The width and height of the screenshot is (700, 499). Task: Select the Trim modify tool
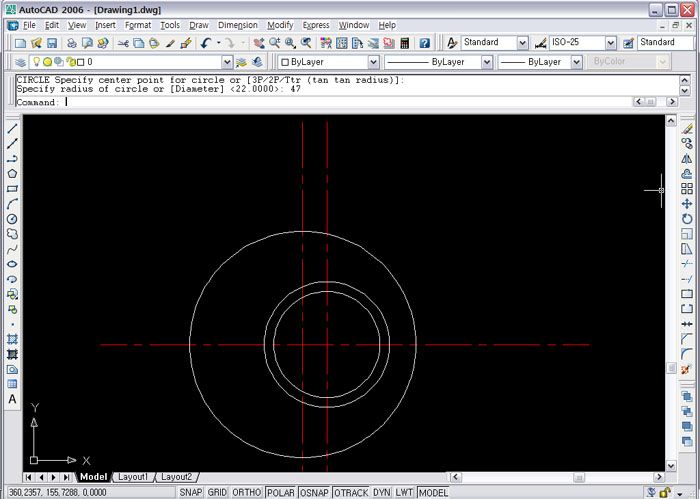pos(687,264)
